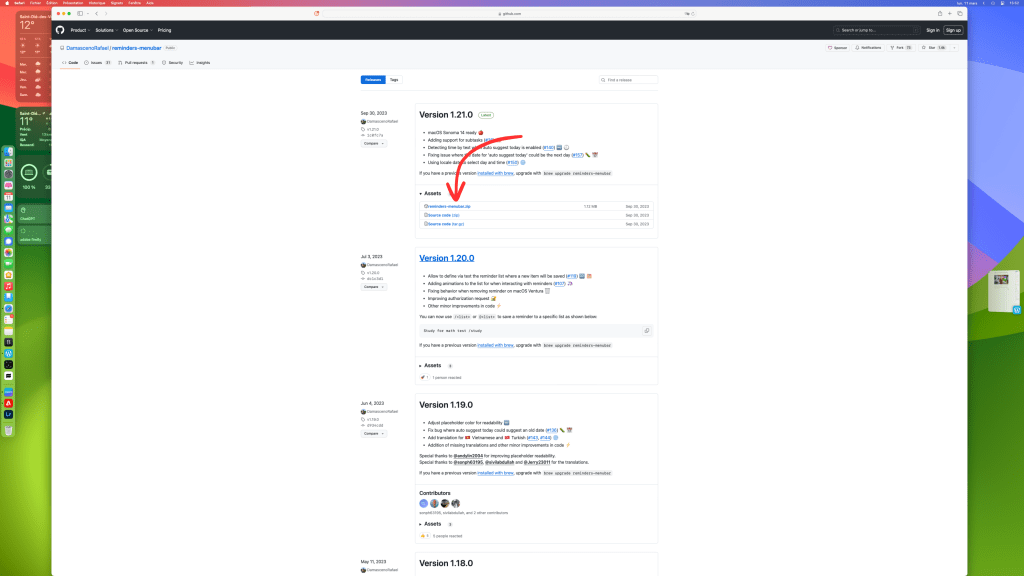Click the rocket reaction on Version 1.20.0
The height and width of the screenshot is (576, 1024).
(424, 378)
